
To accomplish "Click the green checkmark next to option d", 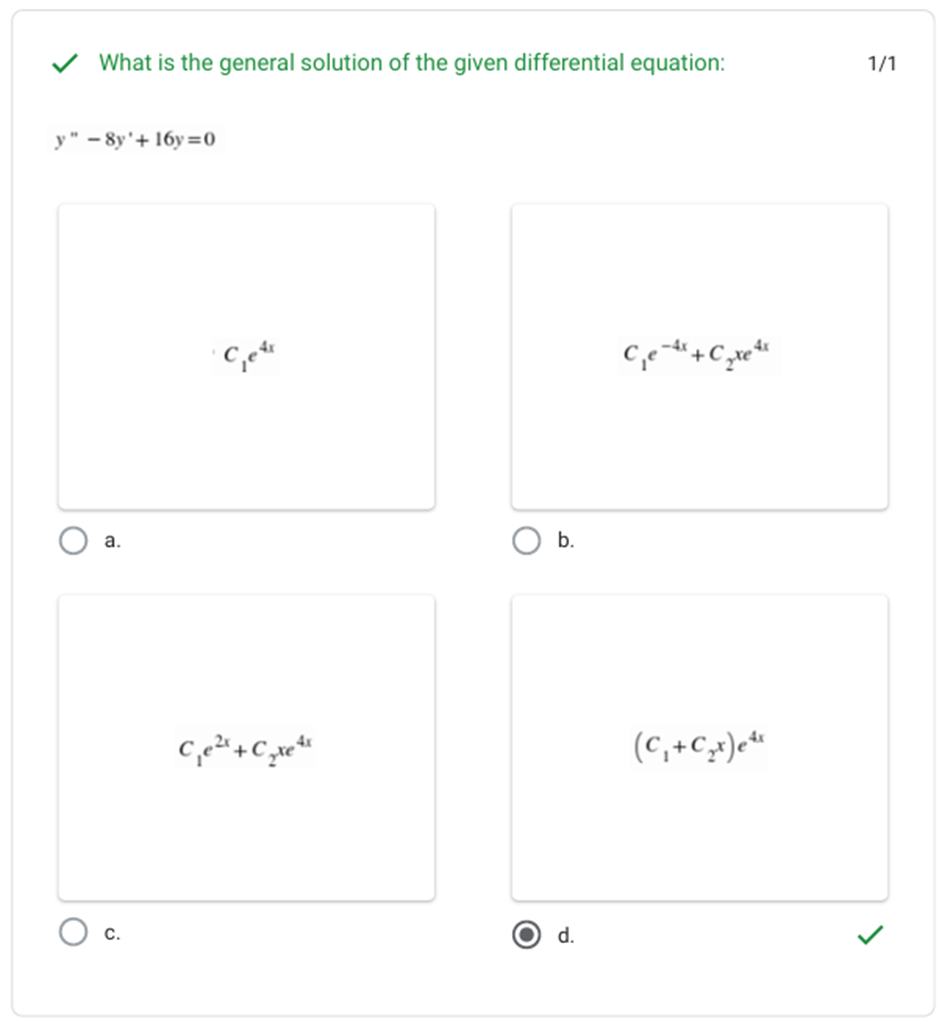I will pos(870,935).
